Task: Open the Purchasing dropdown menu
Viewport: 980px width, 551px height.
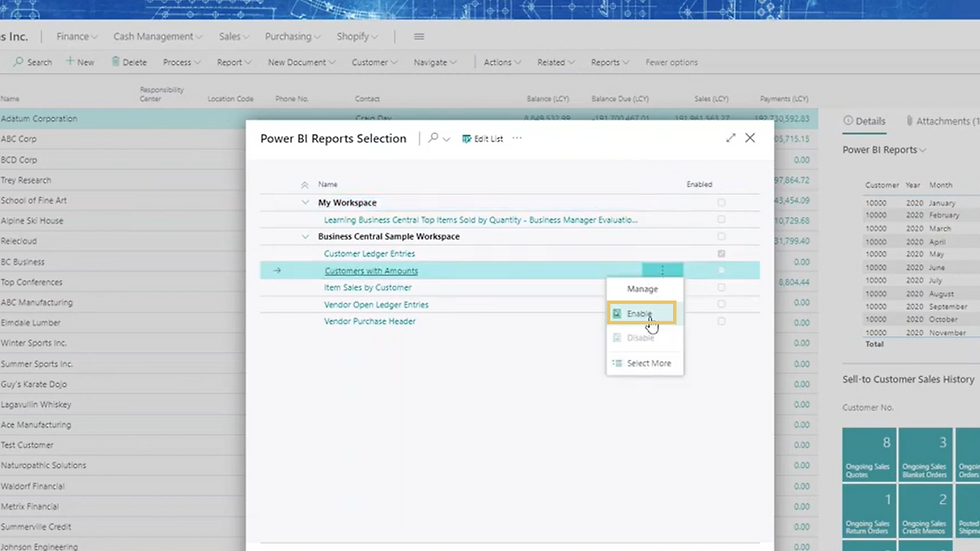Action: click(292, 36)
